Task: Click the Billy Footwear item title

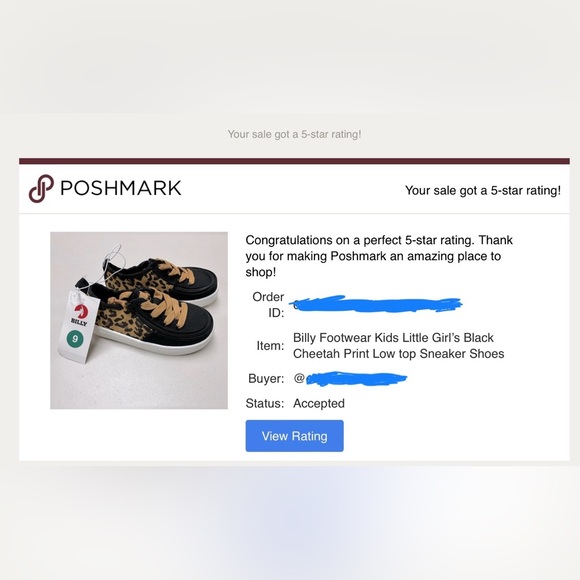Action: tap(398, 345)
